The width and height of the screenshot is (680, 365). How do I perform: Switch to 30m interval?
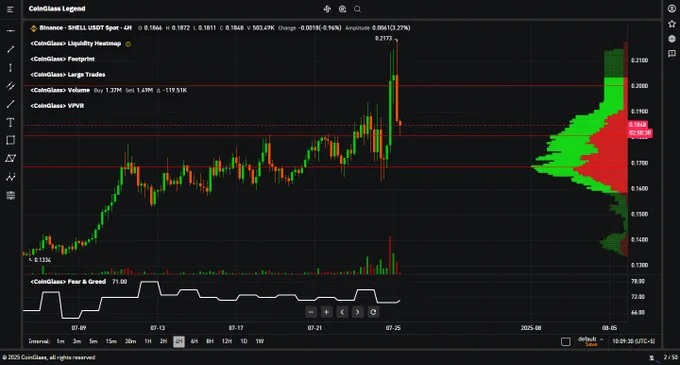click(130, 342)
